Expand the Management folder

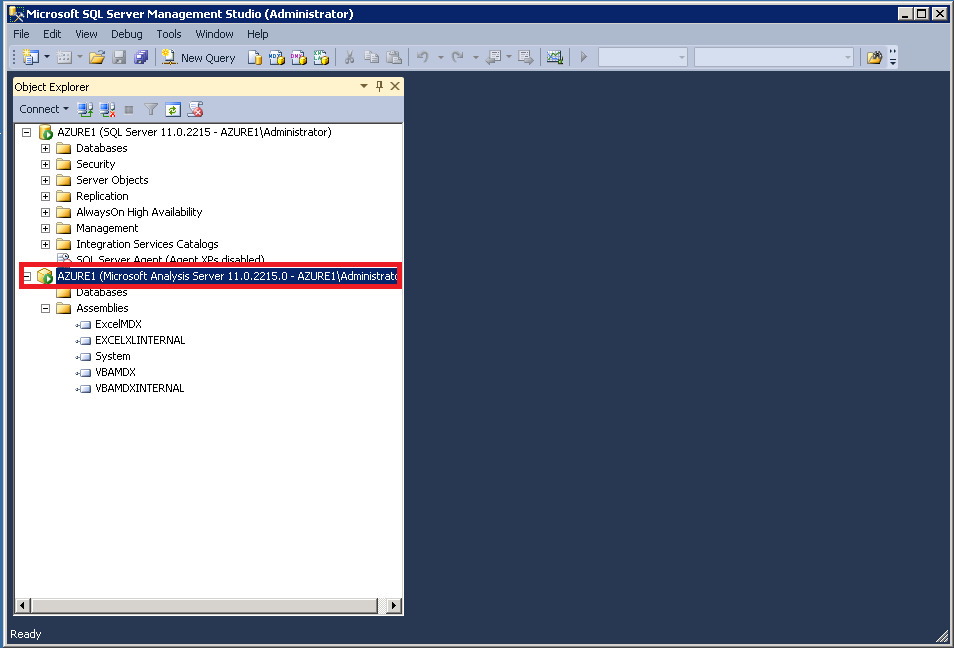point(45,228)
